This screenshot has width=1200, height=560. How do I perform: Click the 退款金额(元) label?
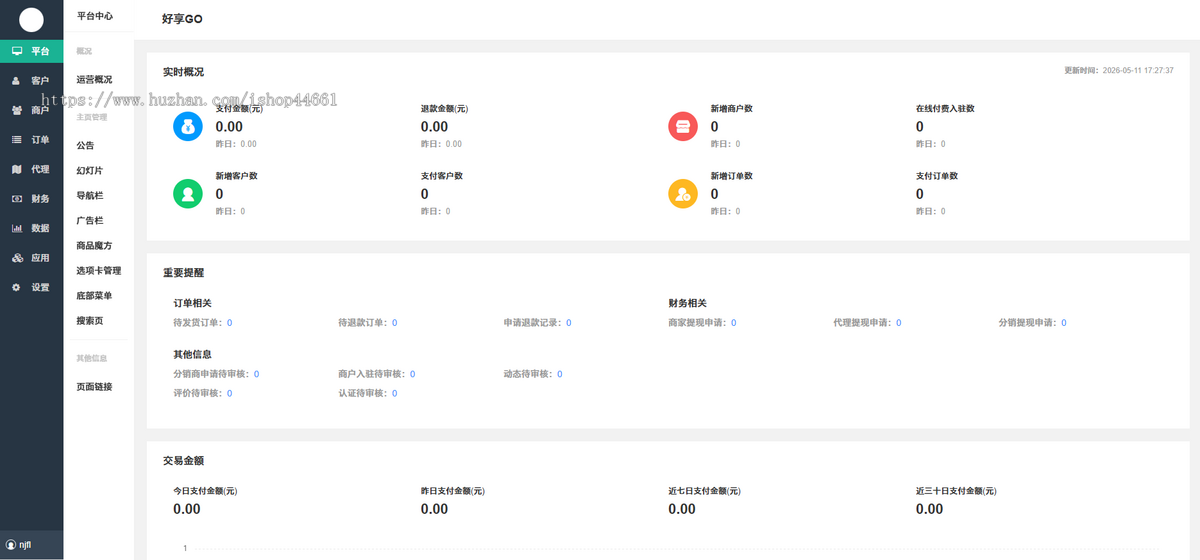tap(444, 108)
